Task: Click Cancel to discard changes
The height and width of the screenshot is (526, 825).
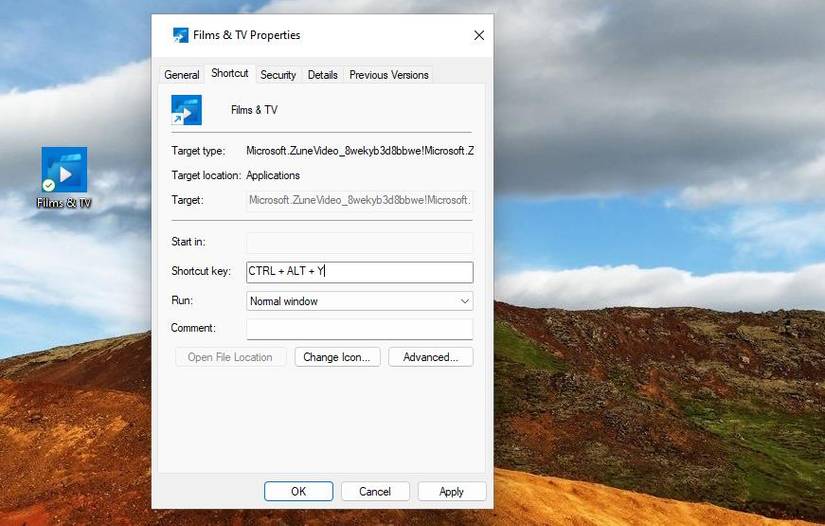Action: [375, 491]
